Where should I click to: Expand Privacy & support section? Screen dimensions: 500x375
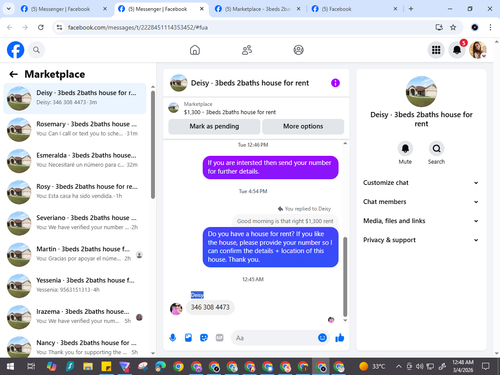(421, 240)
